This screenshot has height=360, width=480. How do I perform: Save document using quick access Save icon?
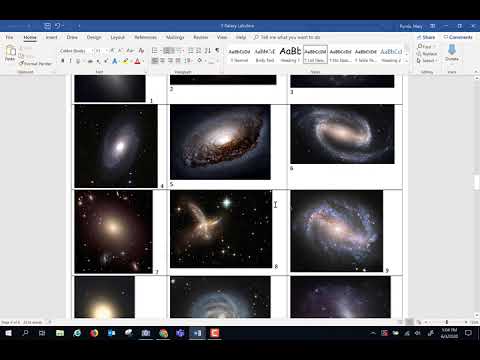point(47,26)
